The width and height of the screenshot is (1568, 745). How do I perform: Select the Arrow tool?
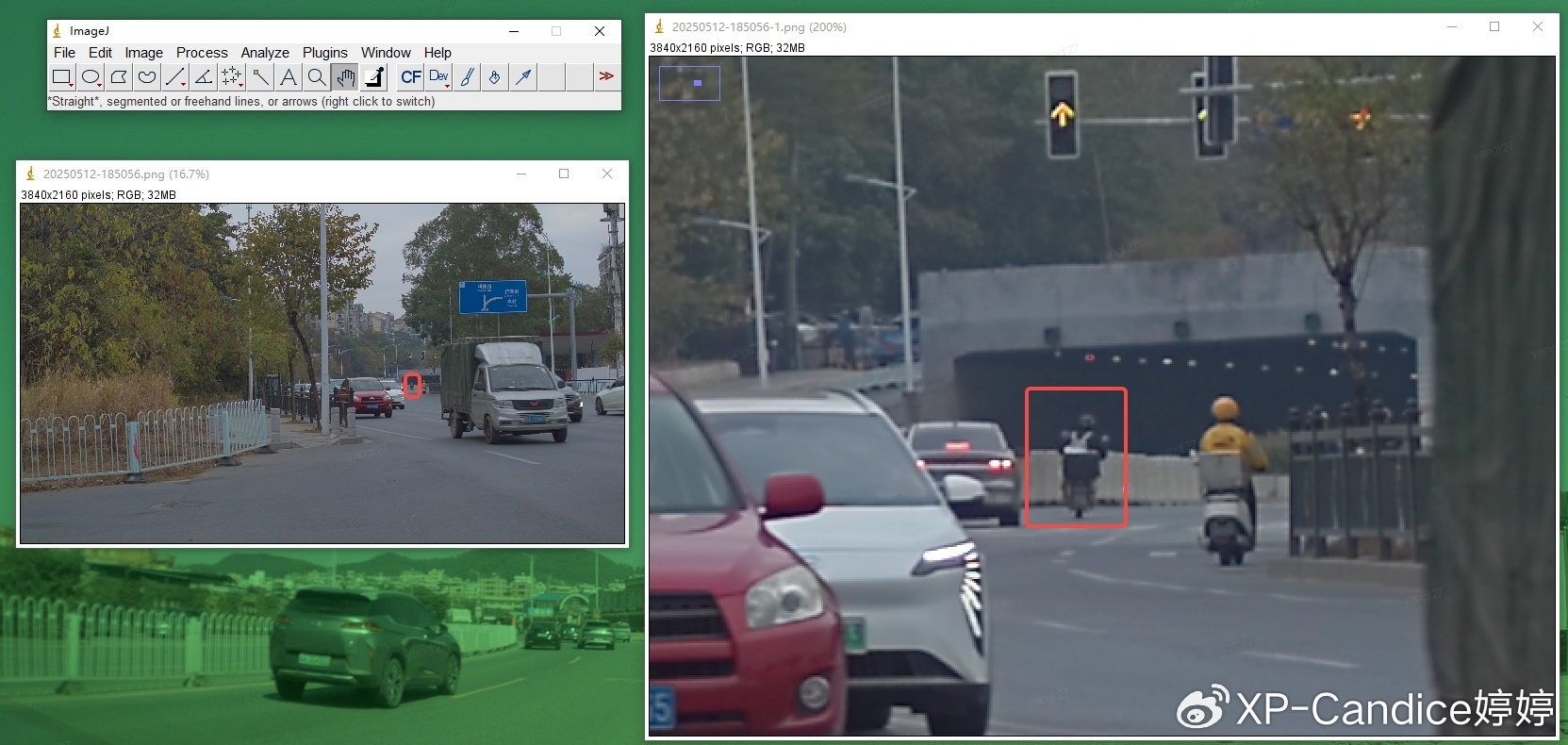click(x=524, y=77)
